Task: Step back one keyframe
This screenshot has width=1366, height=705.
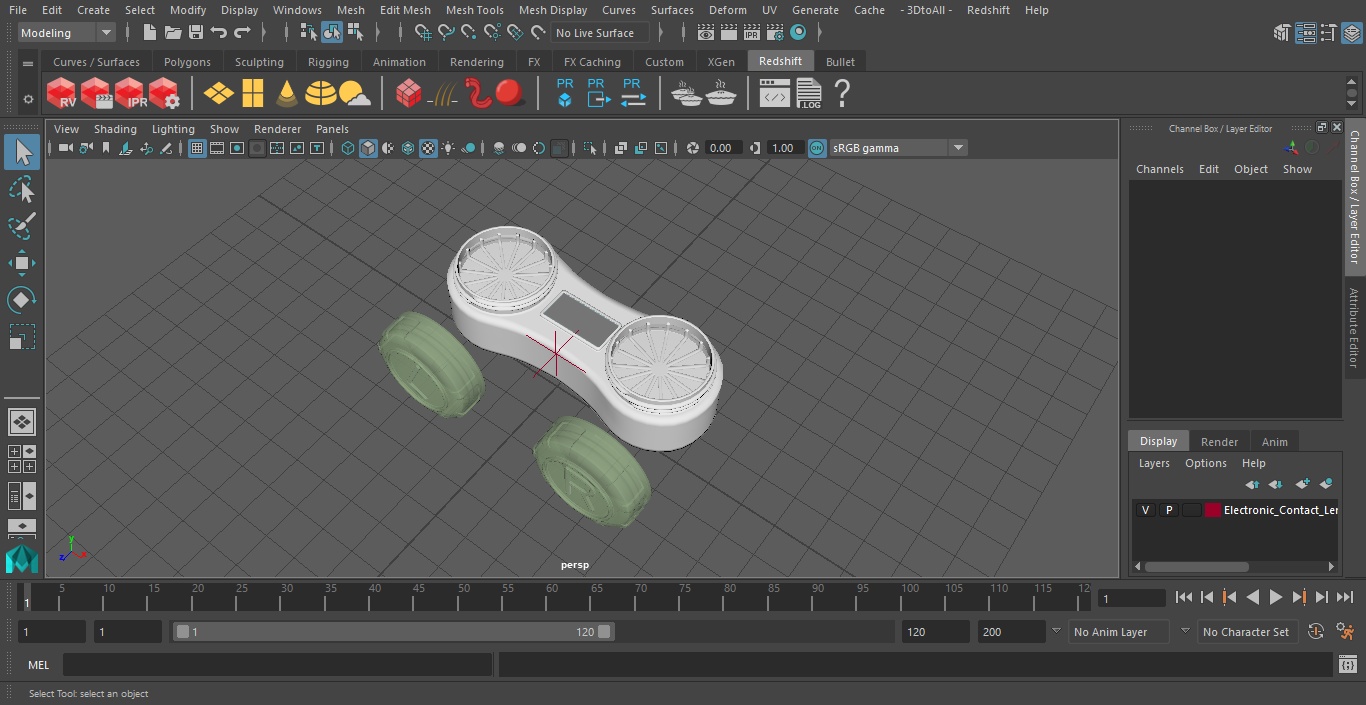Action: (x=1230, y=597)
